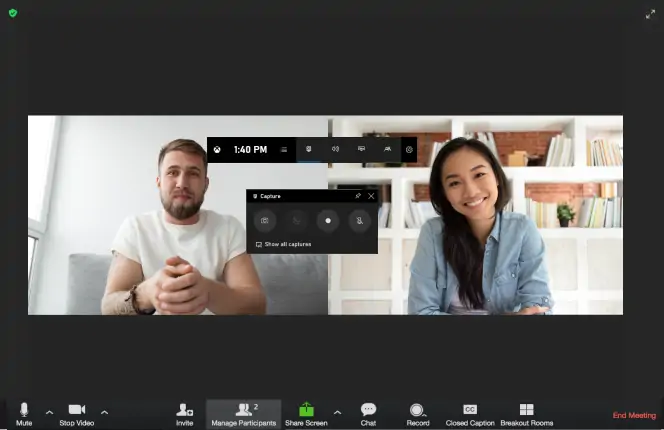The image size is (664, 430).
Task: Expand video options arrow beside Stop Video
Action: [x=105, y=412]
